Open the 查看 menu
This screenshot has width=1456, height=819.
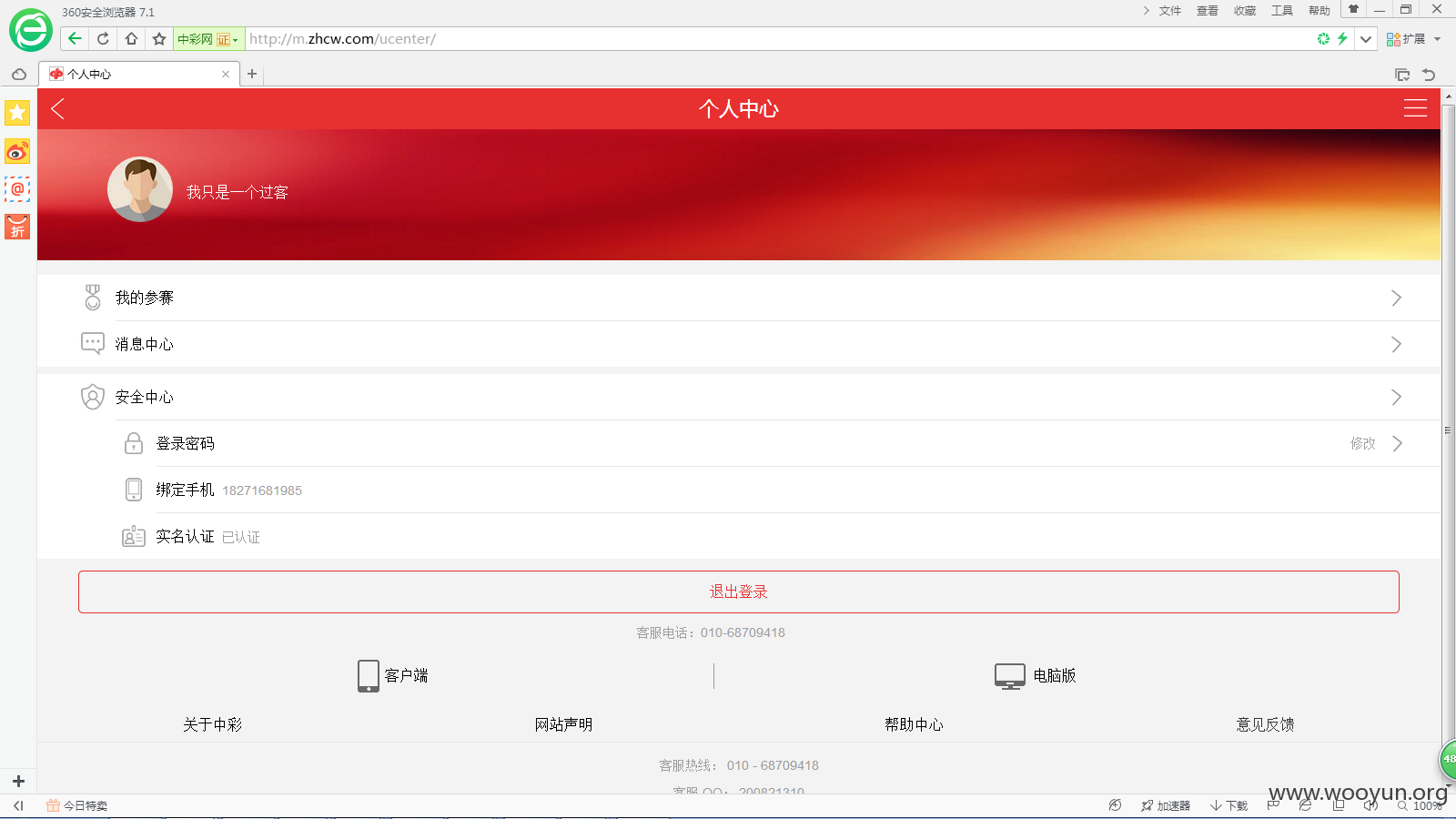click(1207, 11)
